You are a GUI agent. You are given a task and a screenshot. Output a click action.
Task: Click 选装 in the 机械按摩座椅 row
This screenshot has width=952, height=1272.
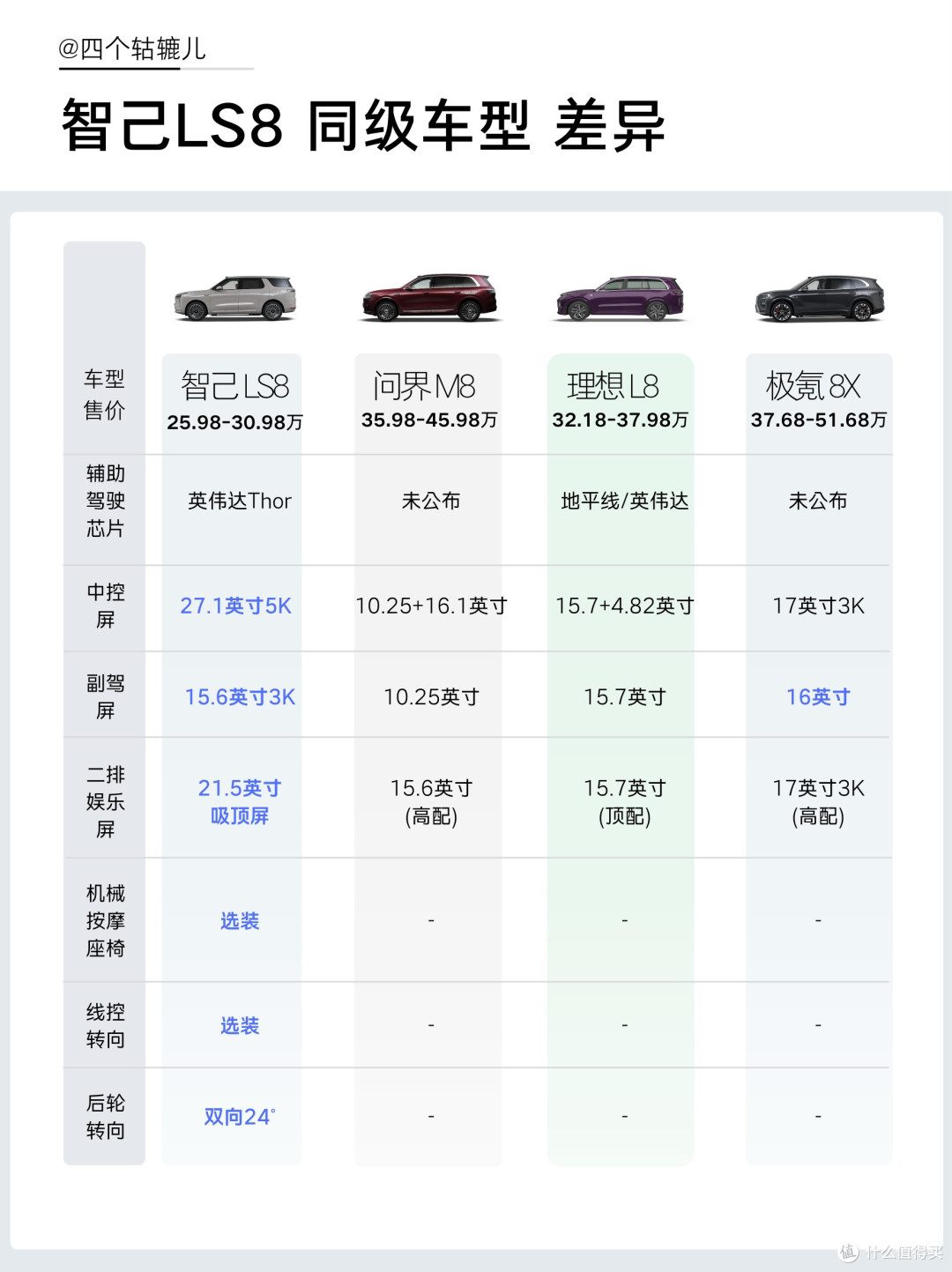pyautogui.click(x=239, y=920)
